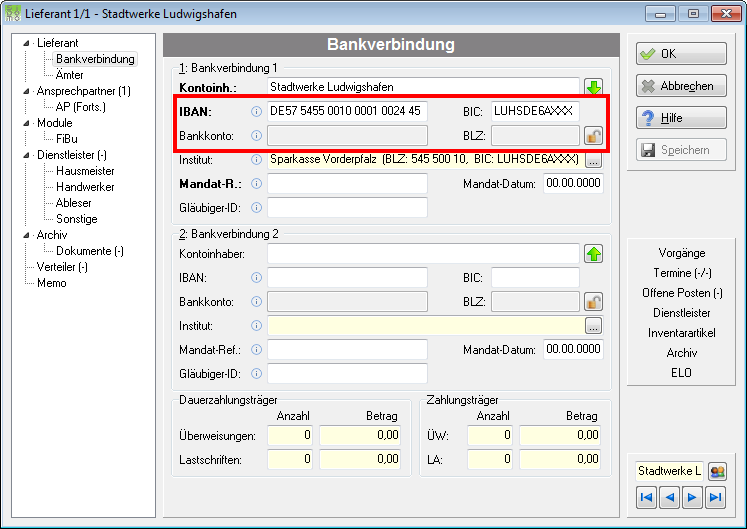Click the Speichern button

pyautogui.click(x=681, y=150)
